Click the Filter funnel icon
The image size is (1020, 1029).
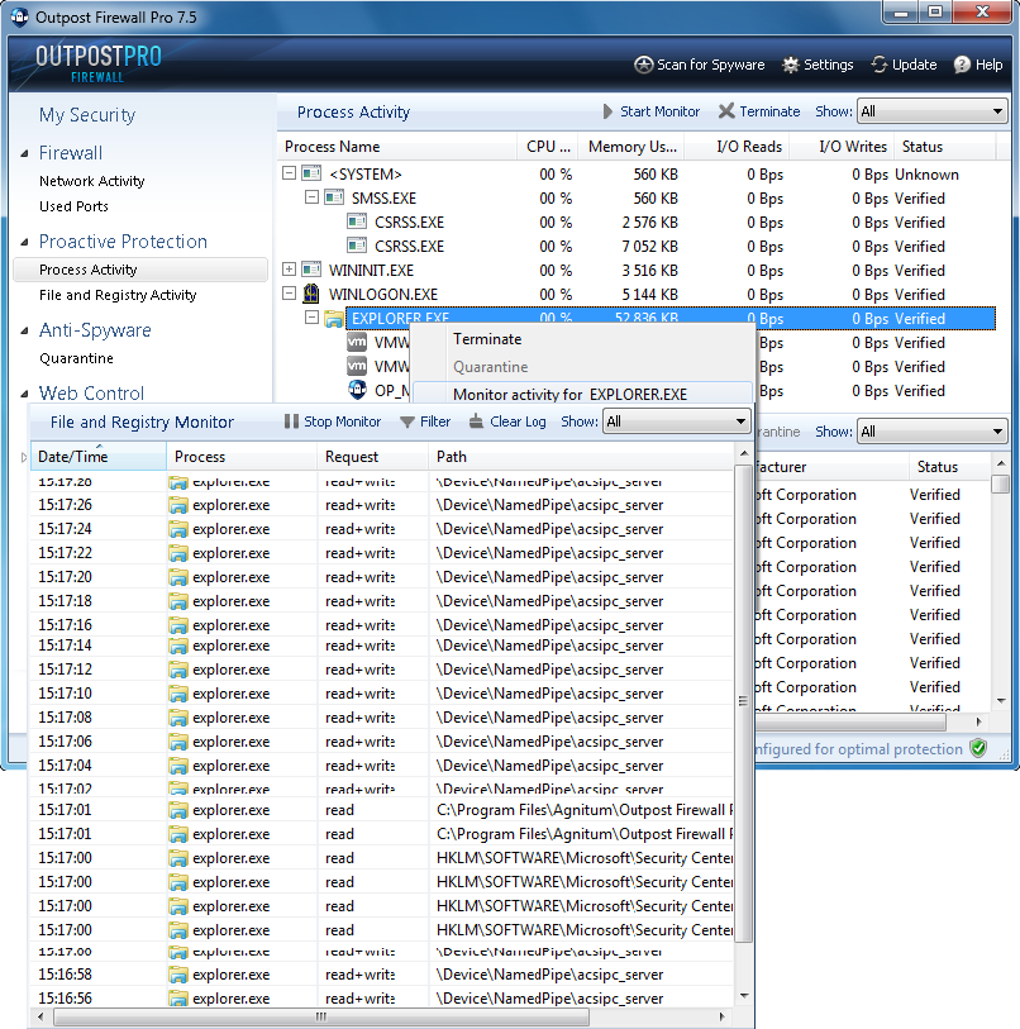(x=407, y=422)
